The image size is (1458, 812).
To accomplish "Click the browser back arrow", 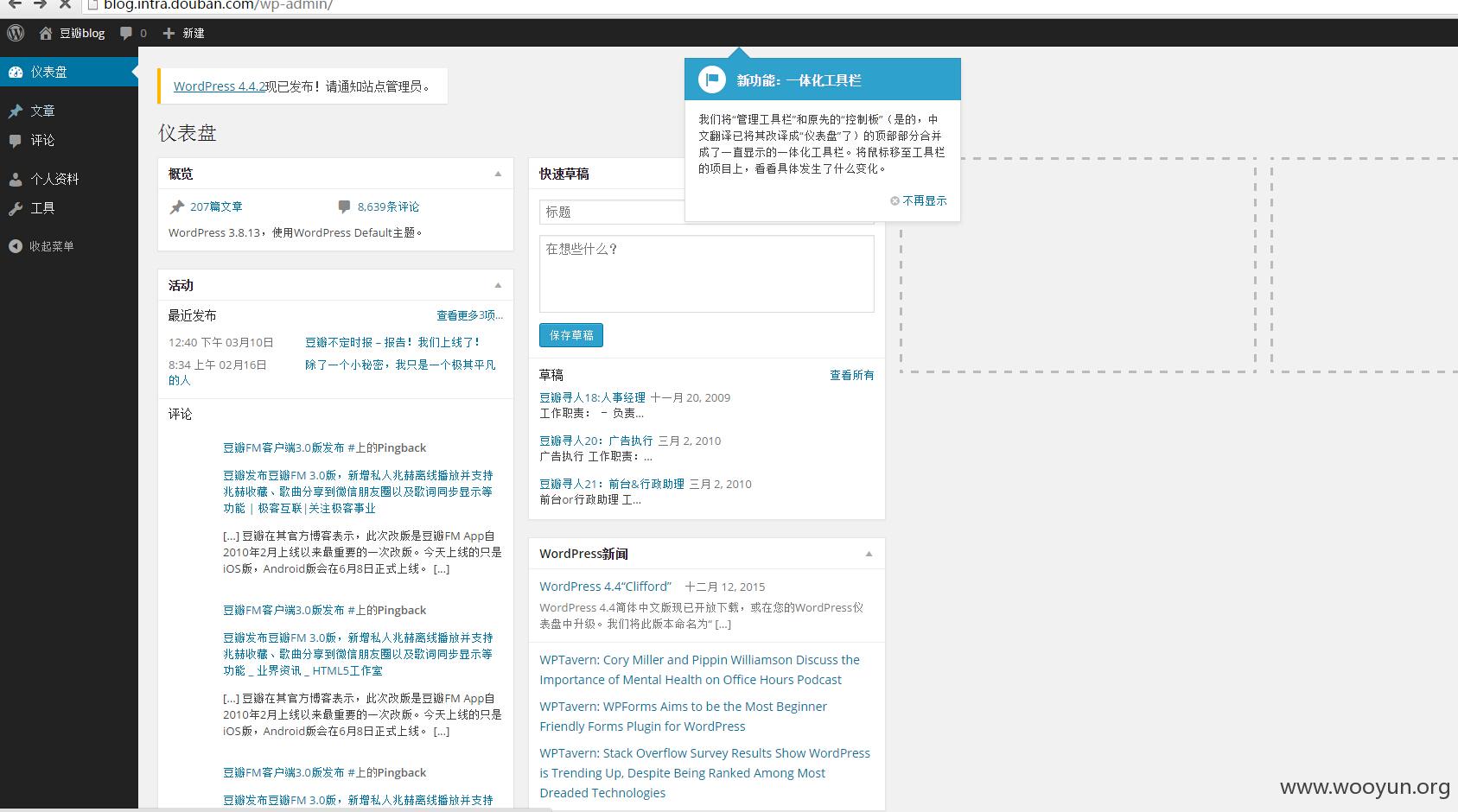I will (x=15, y=4).
